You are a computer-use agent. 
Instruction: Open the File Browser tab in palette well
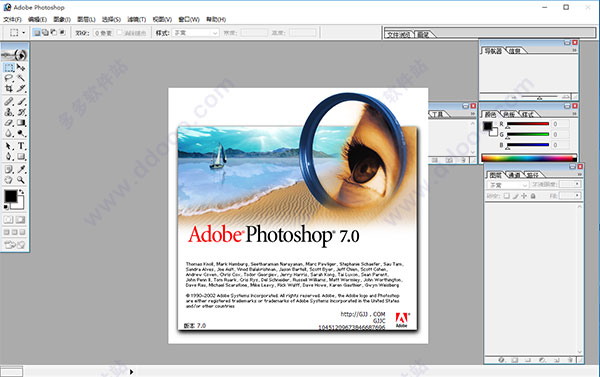point(399,35)
